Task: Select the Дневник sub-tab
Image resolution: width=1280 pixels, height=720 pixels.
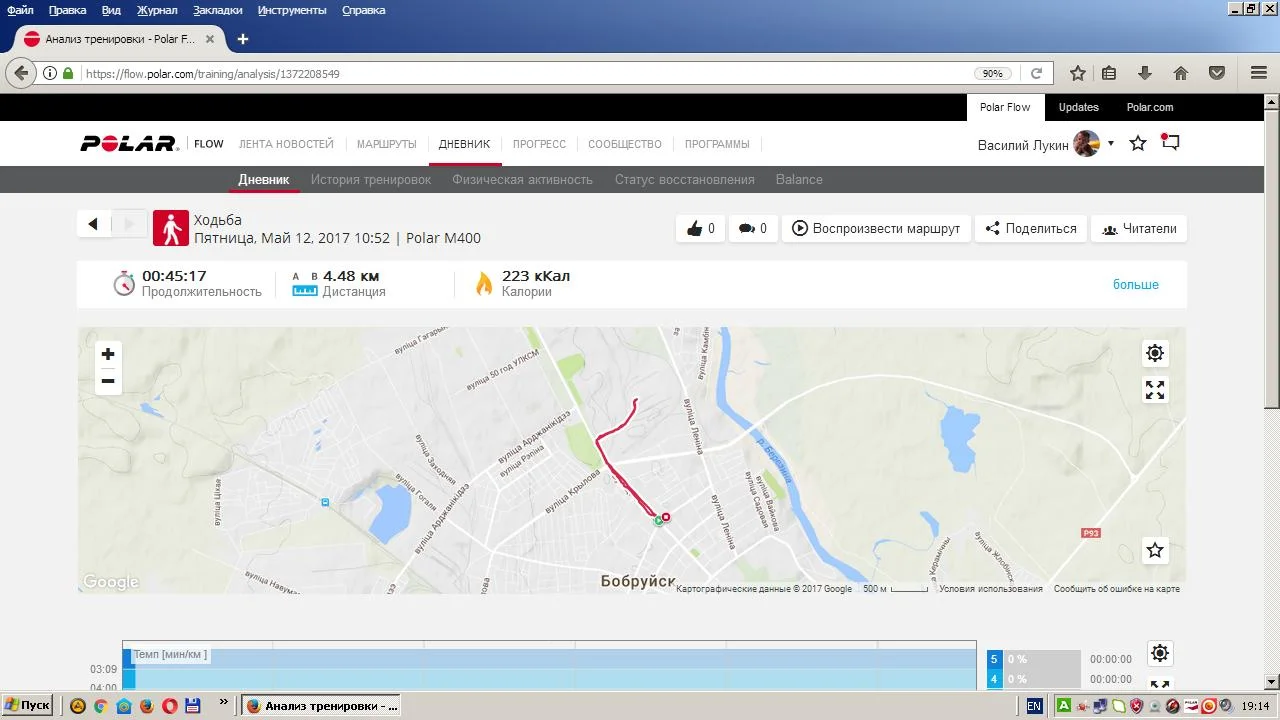Action: click(x=264, y=180)
